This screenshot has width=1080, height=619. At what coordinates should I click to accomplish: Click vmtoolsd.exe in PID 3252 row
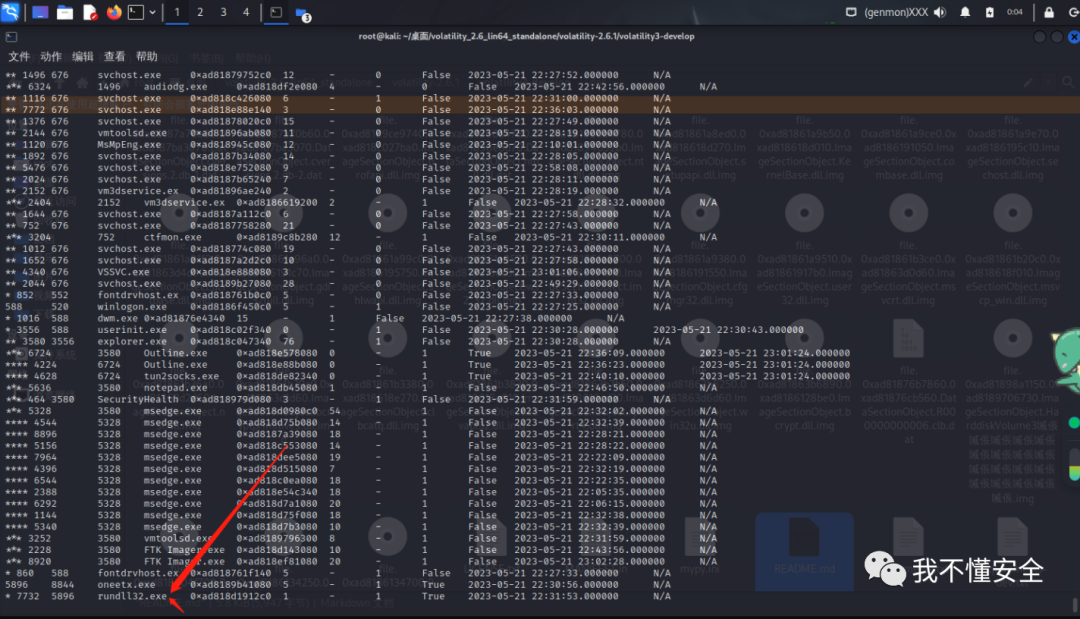[178, 538]
